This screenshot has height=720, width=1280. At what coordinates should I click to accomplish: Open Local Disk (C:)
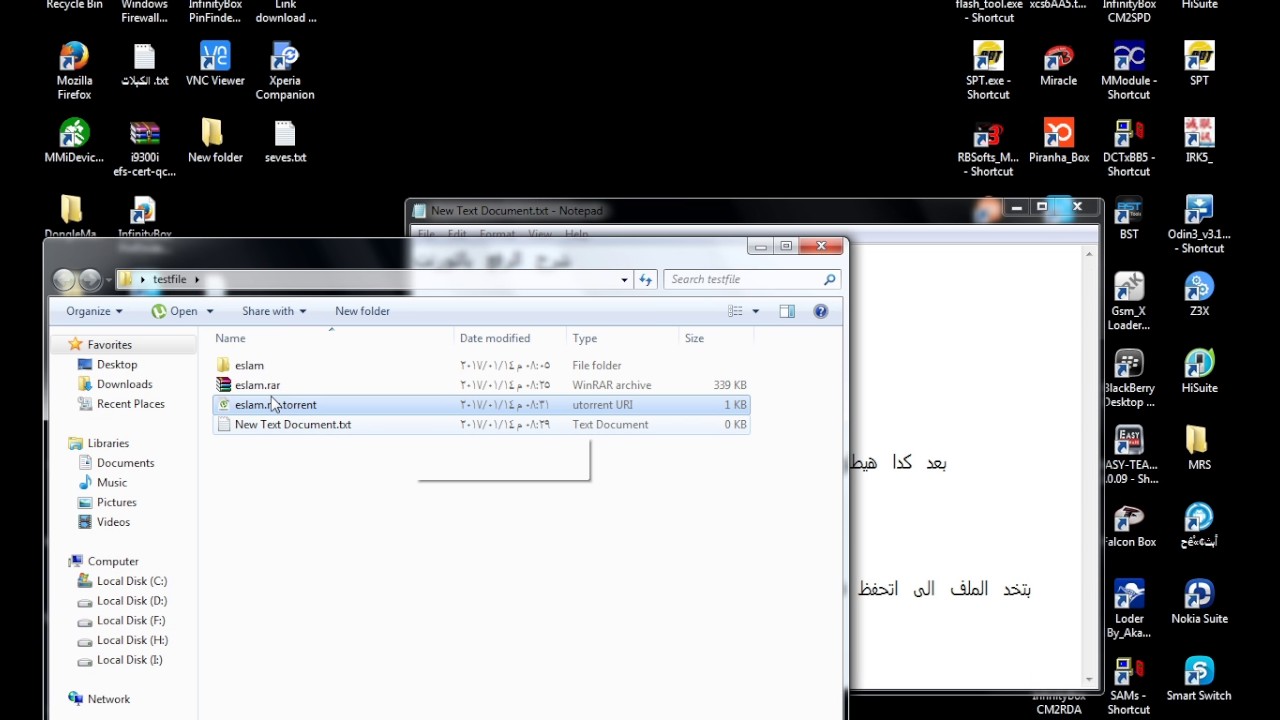131,581
